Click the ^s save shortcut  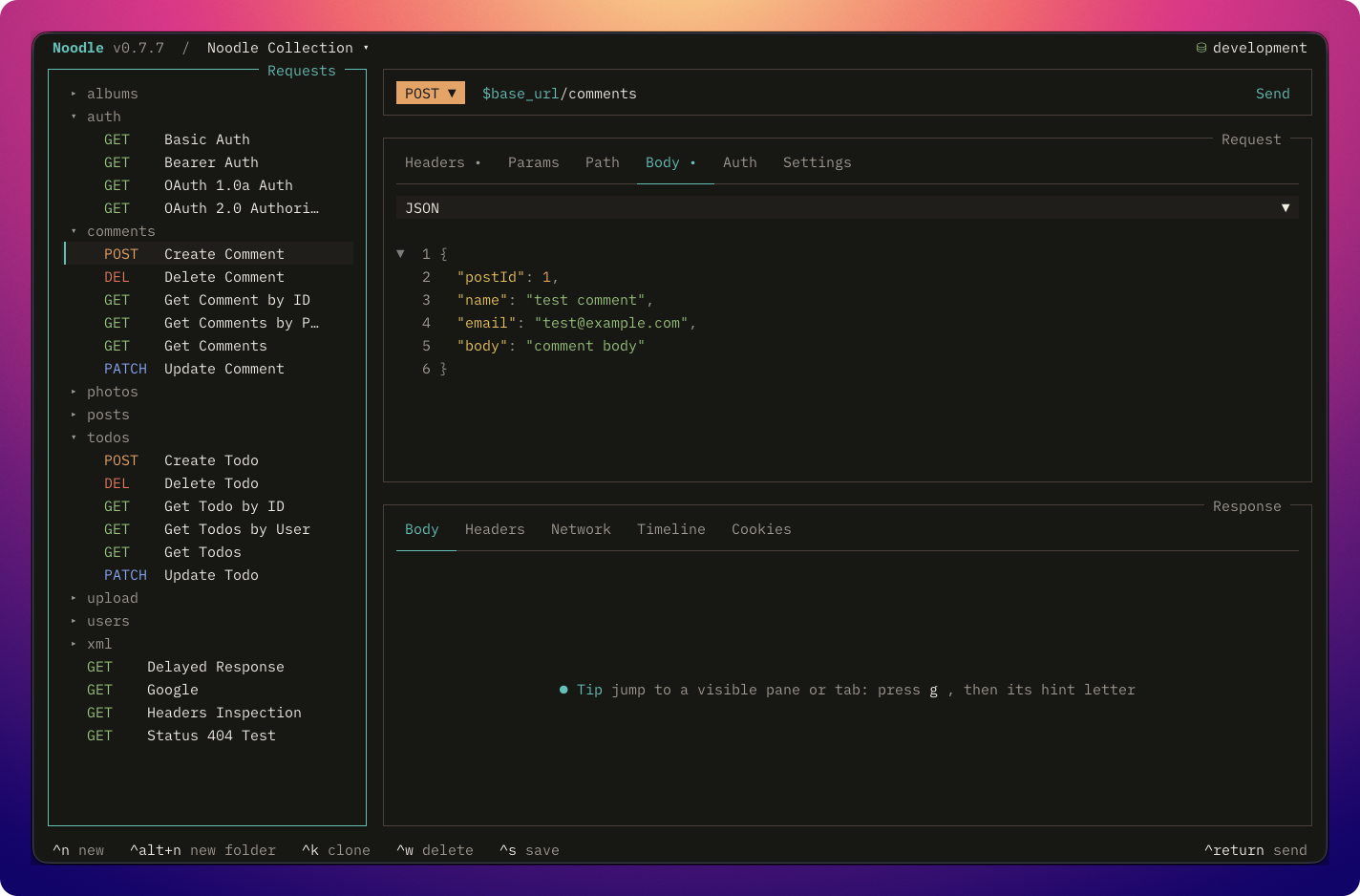(529, 850)
